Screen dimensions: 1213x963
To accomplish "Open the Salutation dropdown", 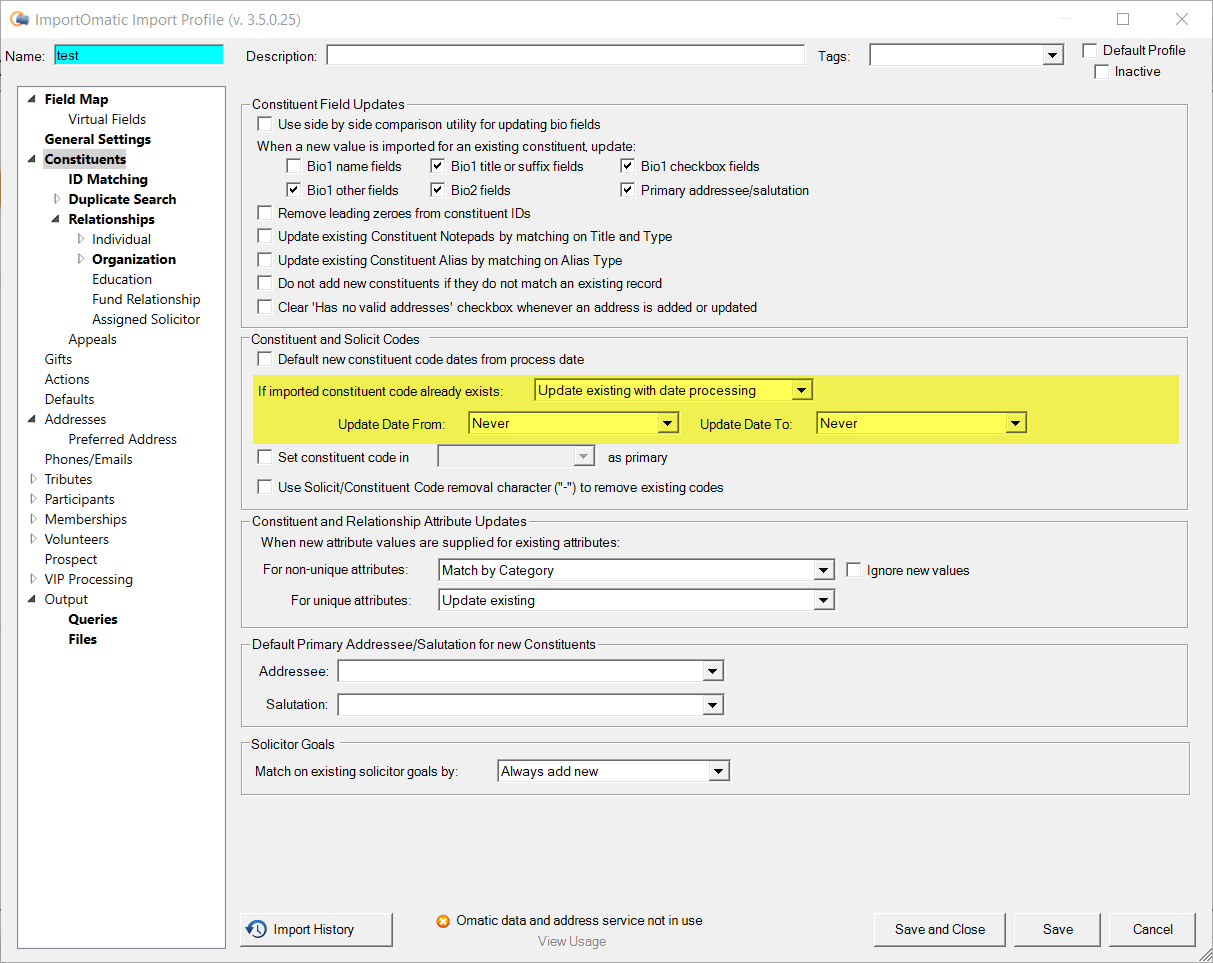I will (713, 706).
